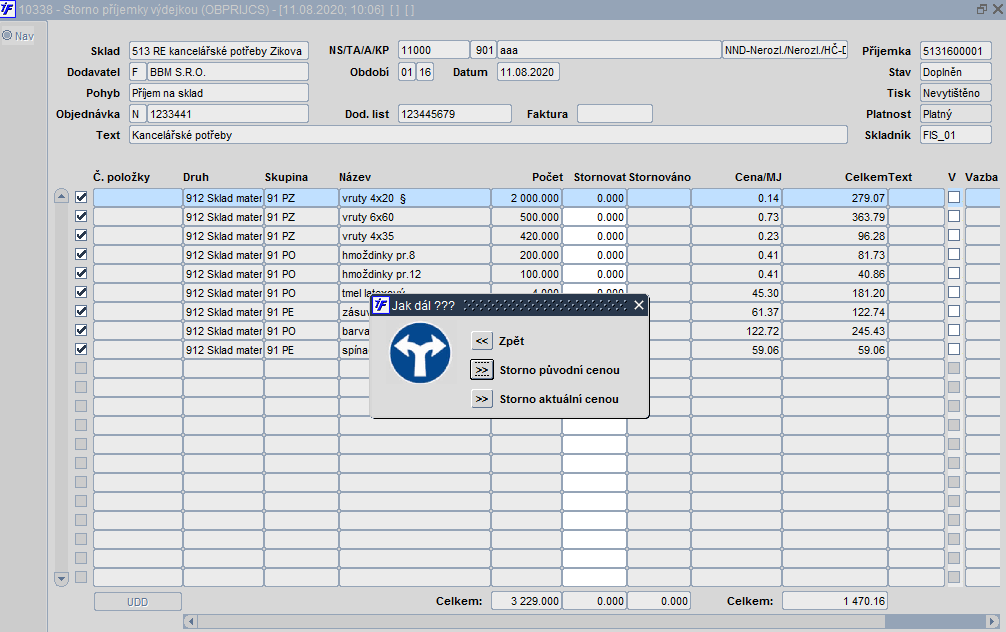Click the Tisk field Nevytištěno

tap(955, 93)
